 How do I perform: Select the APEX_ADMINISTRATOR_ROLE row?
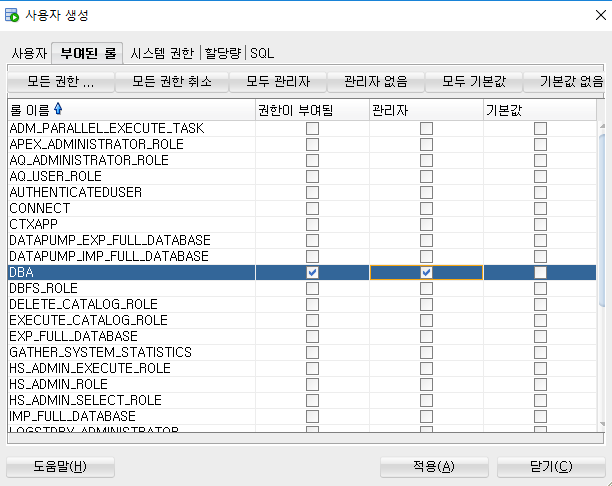(302, 144)
